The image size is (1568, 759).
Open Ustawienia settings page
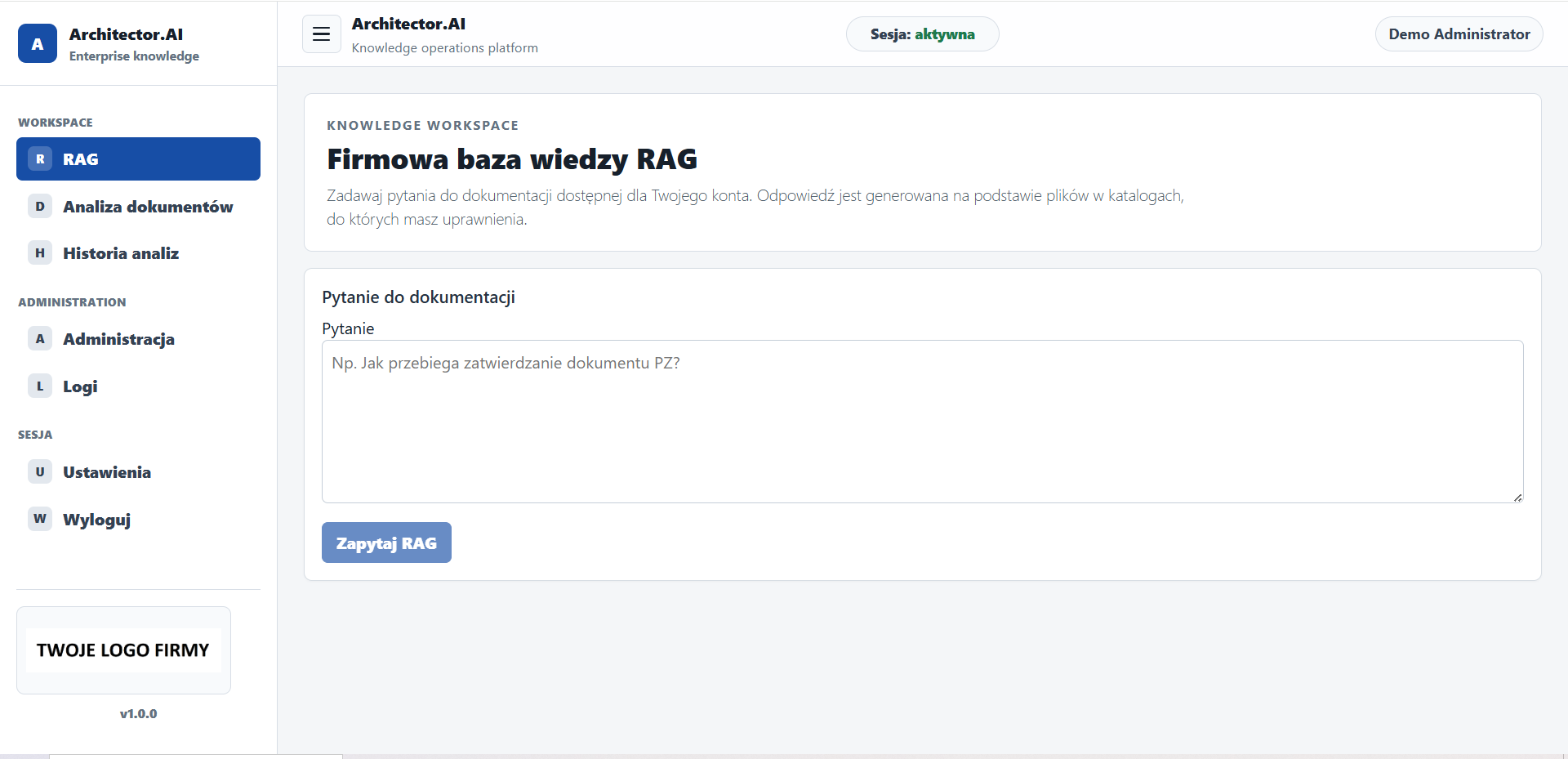tap(138, 472)
